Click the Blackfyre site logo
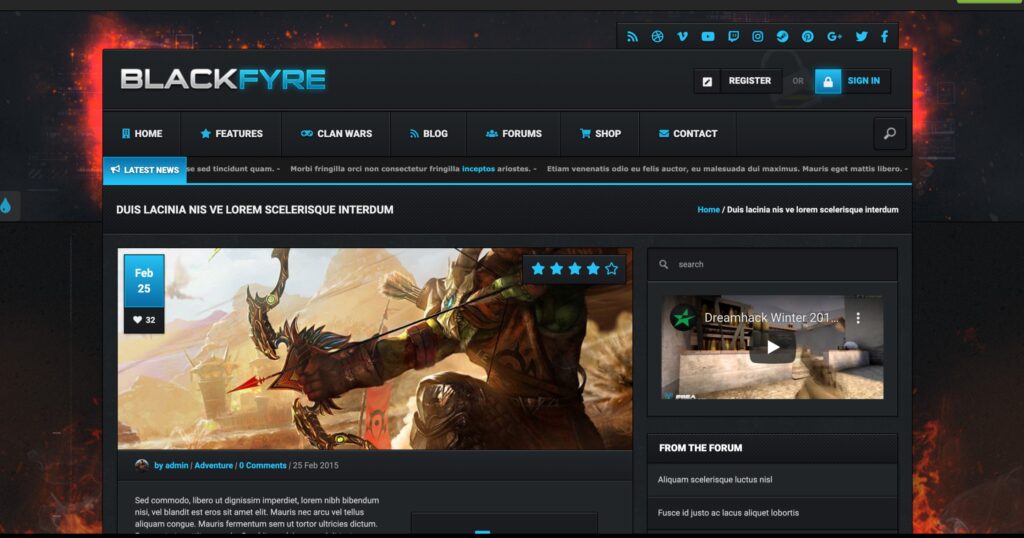1024x538 pixels. point(223,80)
